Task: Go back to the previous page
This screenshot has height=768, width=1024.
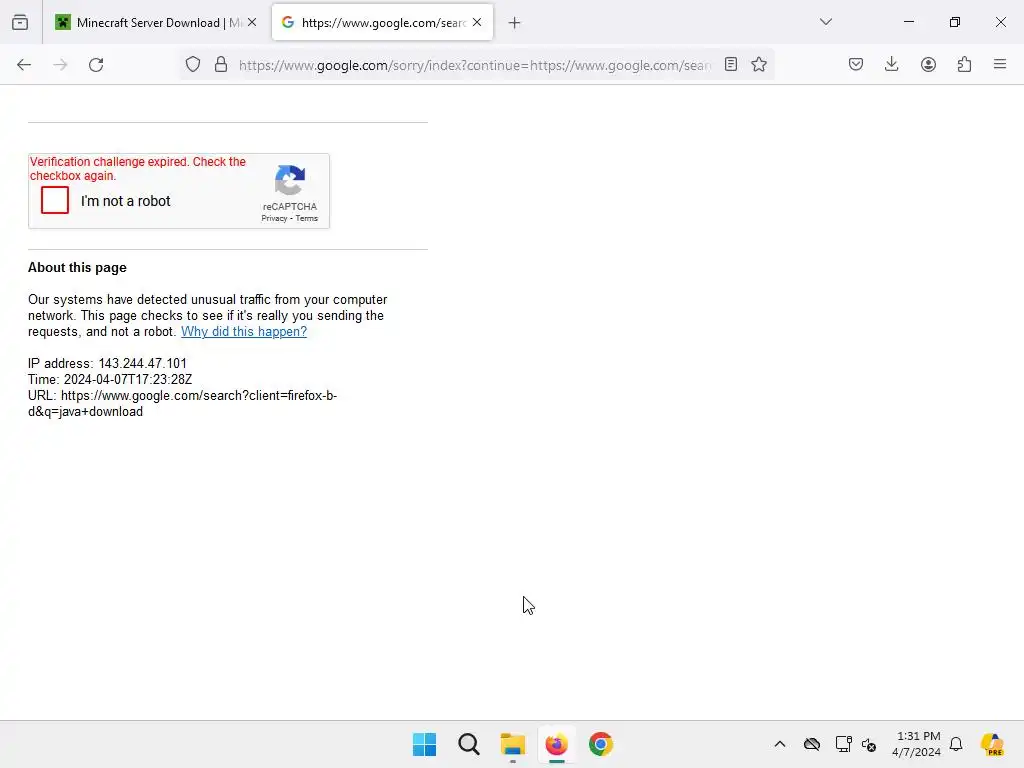Action: point(24,65)
